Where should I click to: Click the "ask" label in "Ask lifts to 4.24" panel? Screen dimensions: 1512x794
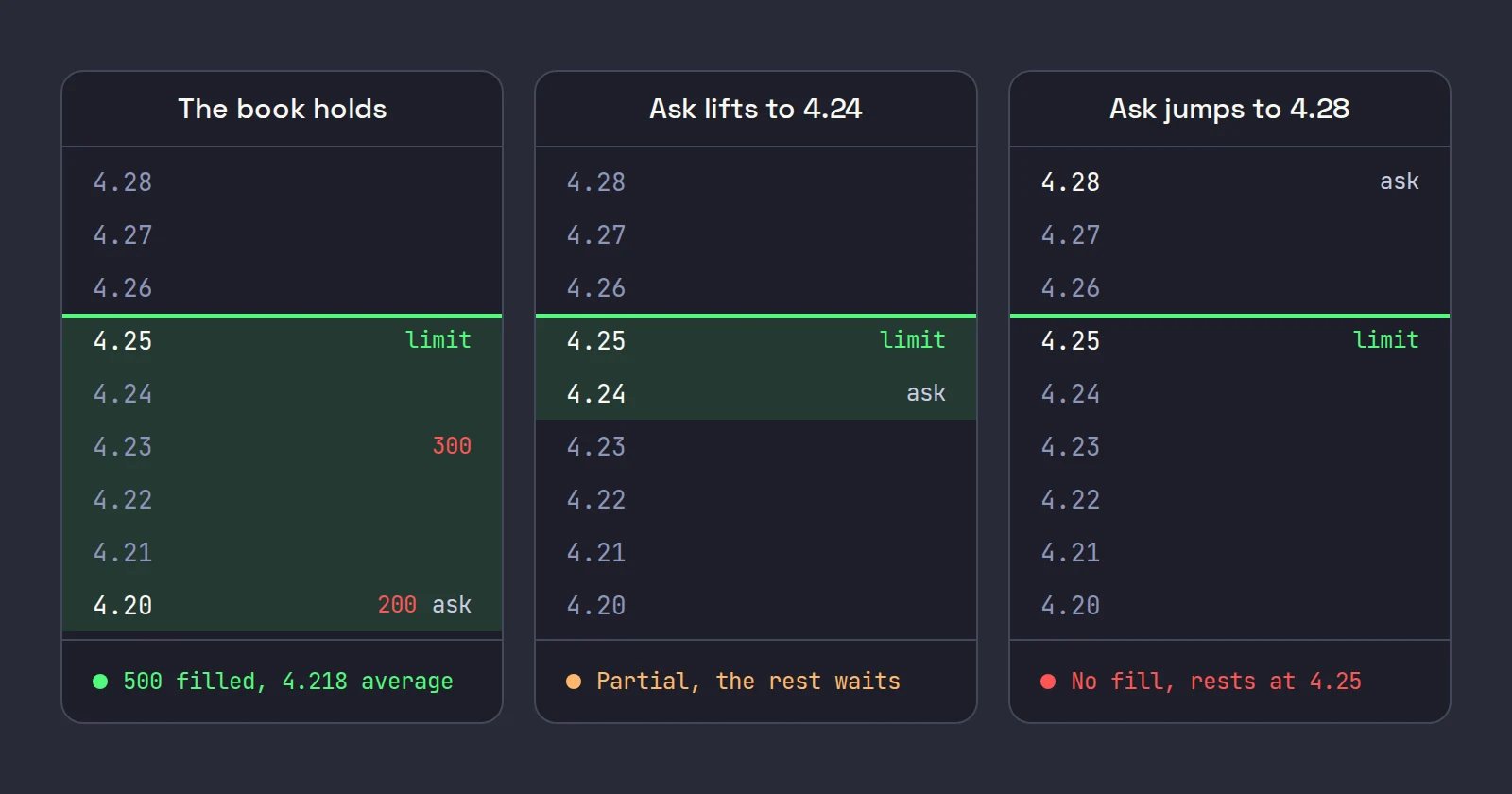coord(926,393)
